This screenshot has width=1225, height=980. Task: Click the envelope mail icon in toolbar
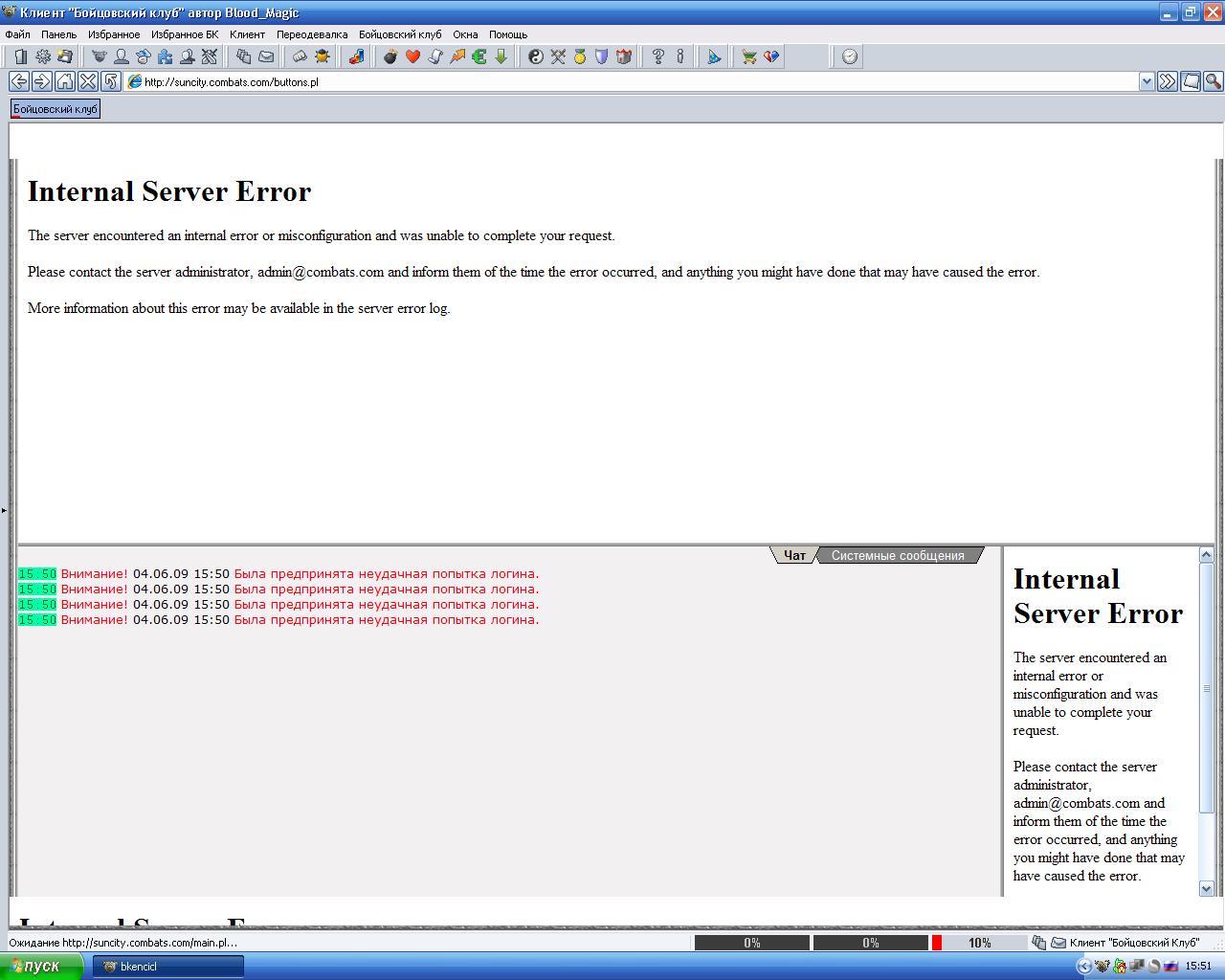pyautogui.click(x=265, y=56)
